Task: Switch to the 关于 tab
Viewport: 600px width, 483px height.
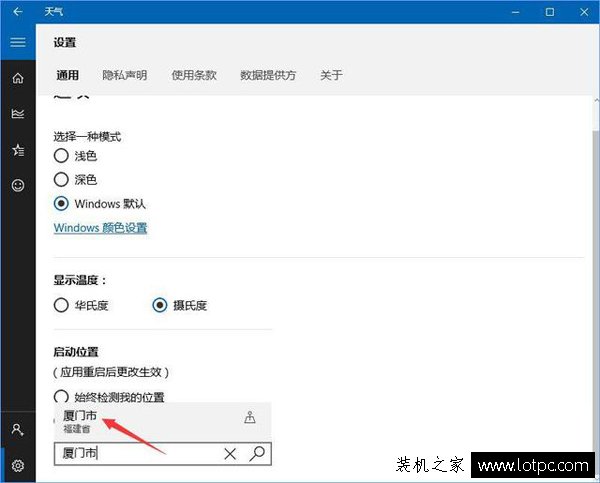Action: click(x=331, y=75)
